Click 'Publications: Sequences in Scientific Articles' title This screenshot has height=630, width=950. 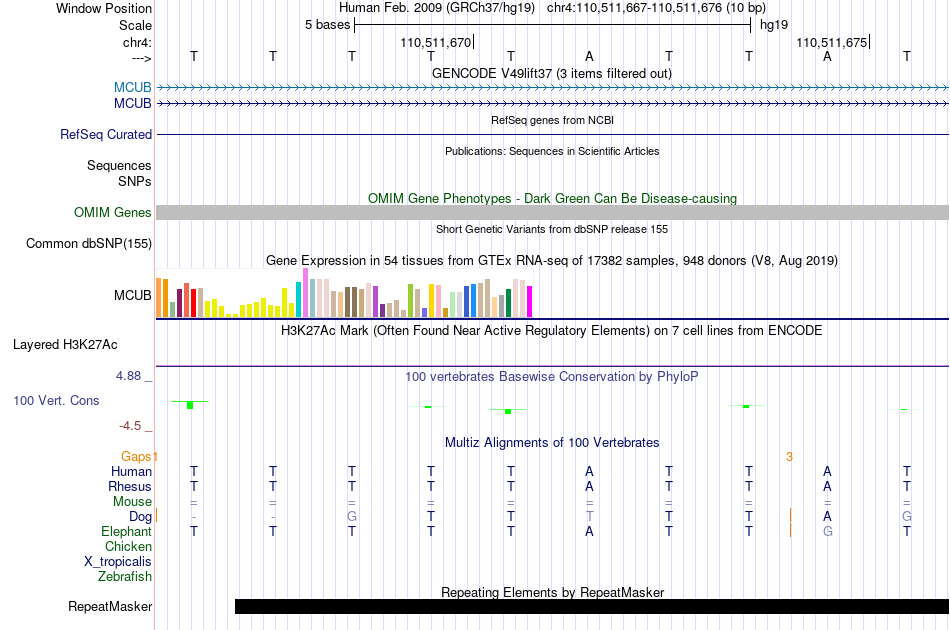(x=552, y=151)
